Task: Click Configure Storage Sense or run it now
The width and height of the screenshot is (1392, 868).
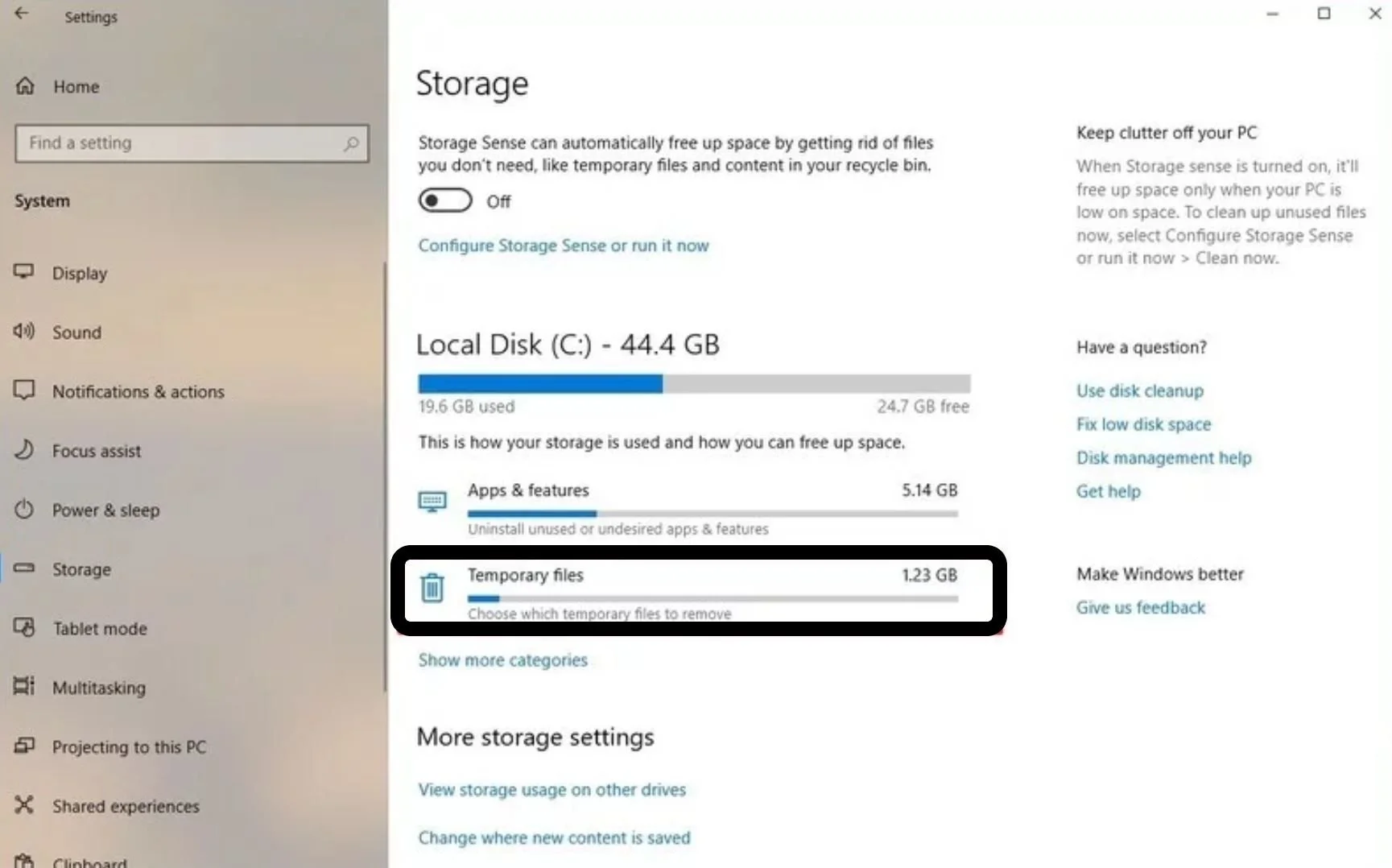Action: tap(564, 246)
